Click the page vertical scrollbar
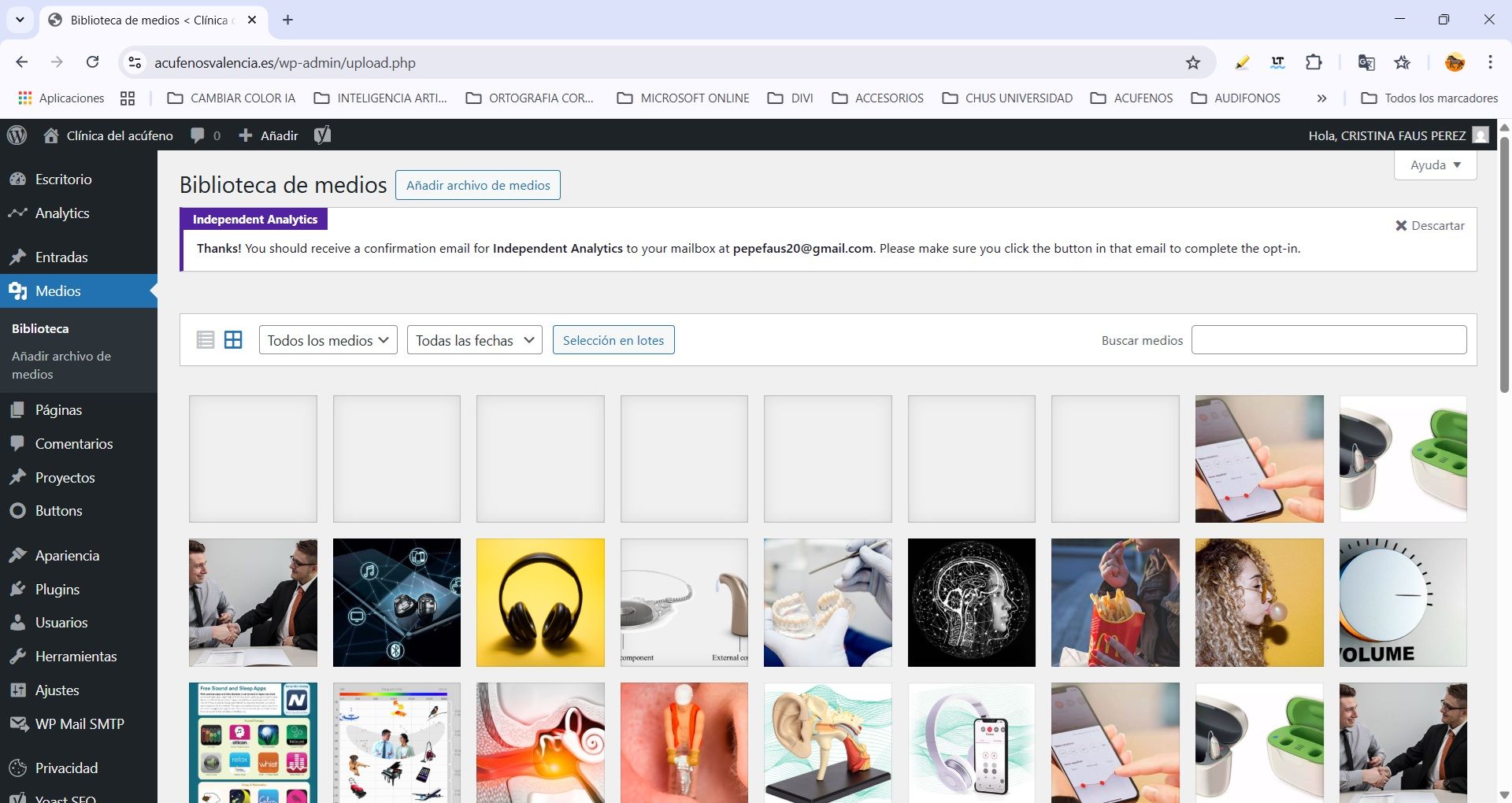 coord(1504,265)
